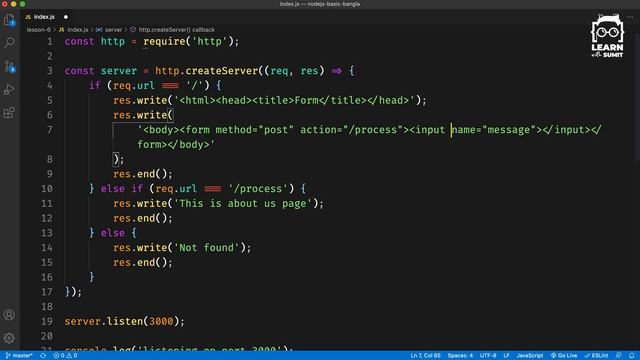Image resolution: width=640 pixels, height=360 pixels.
Task: Click Ln 7, Col 65 in the status bar
Action: point(425,356)
